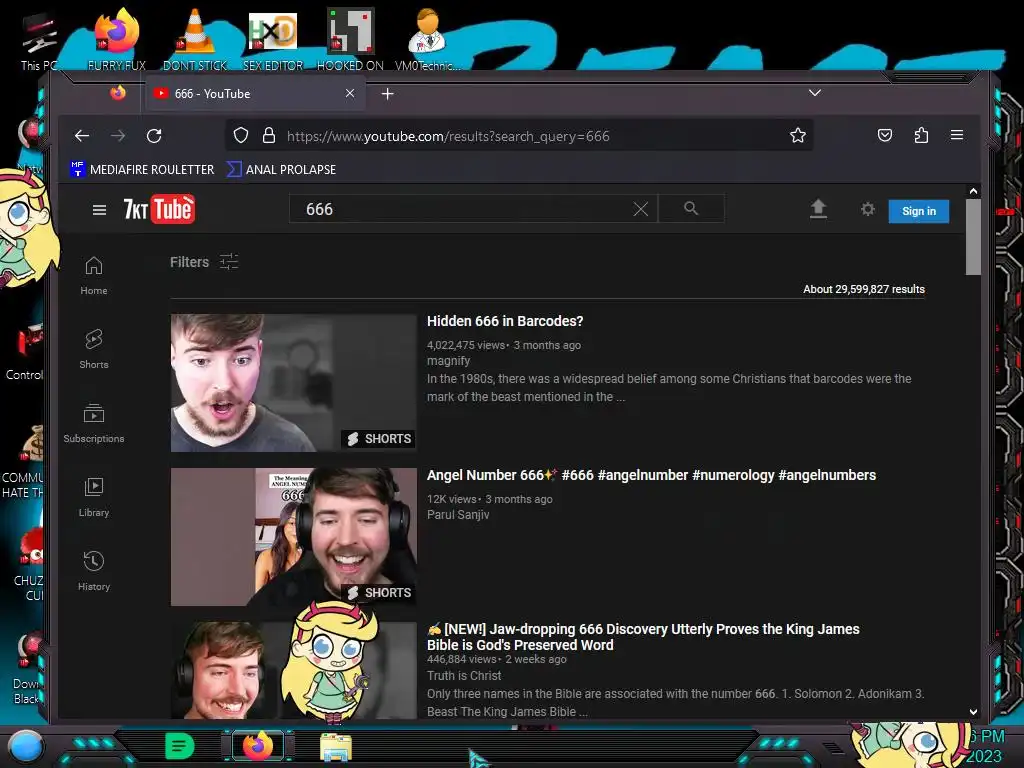Screen dimensions: 1024x768
Task: Open the tracking protection shield icon
Action: point(241,136)
